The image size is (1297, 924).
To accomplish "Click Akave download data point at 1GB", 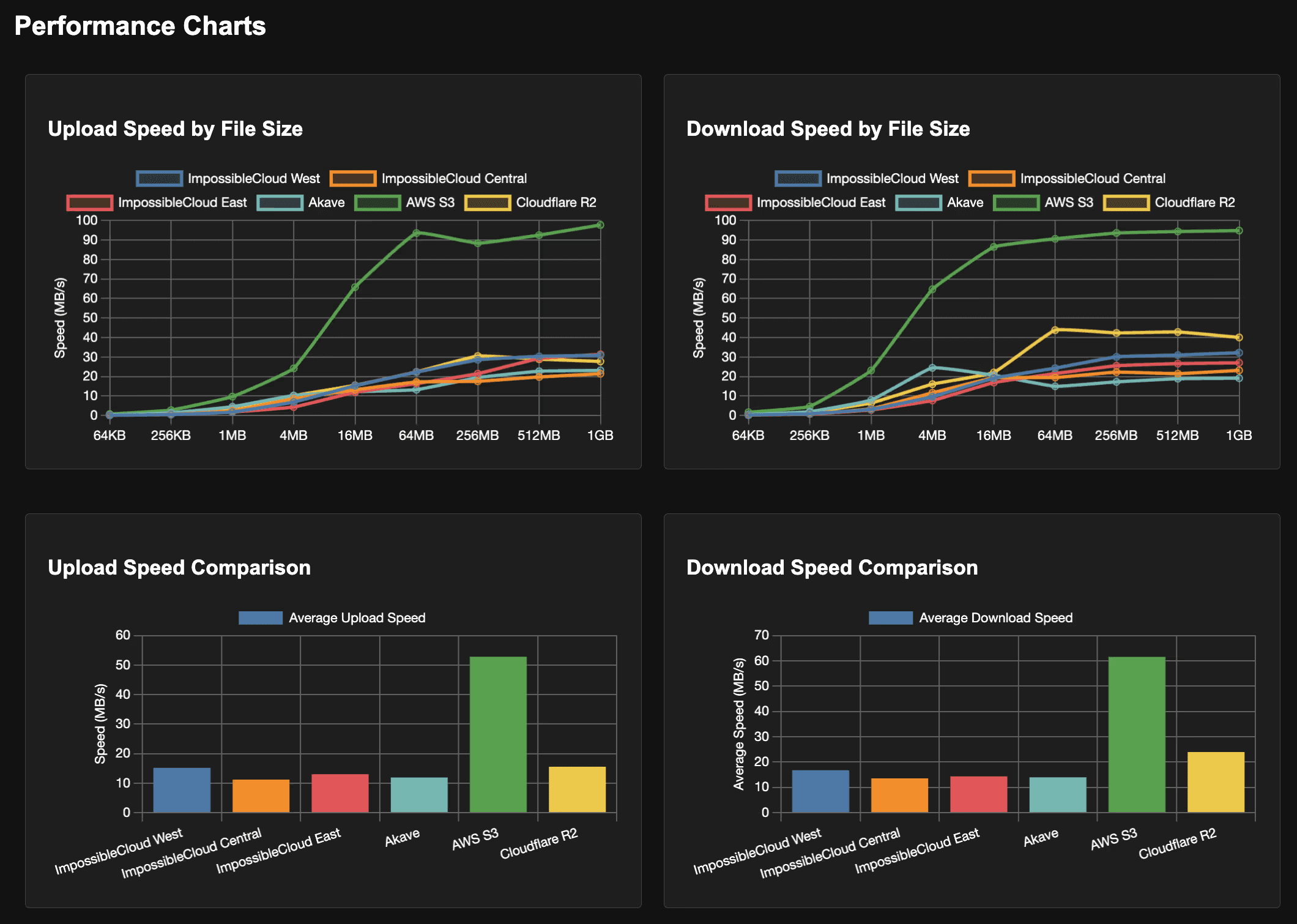I will pos(1239,378).
